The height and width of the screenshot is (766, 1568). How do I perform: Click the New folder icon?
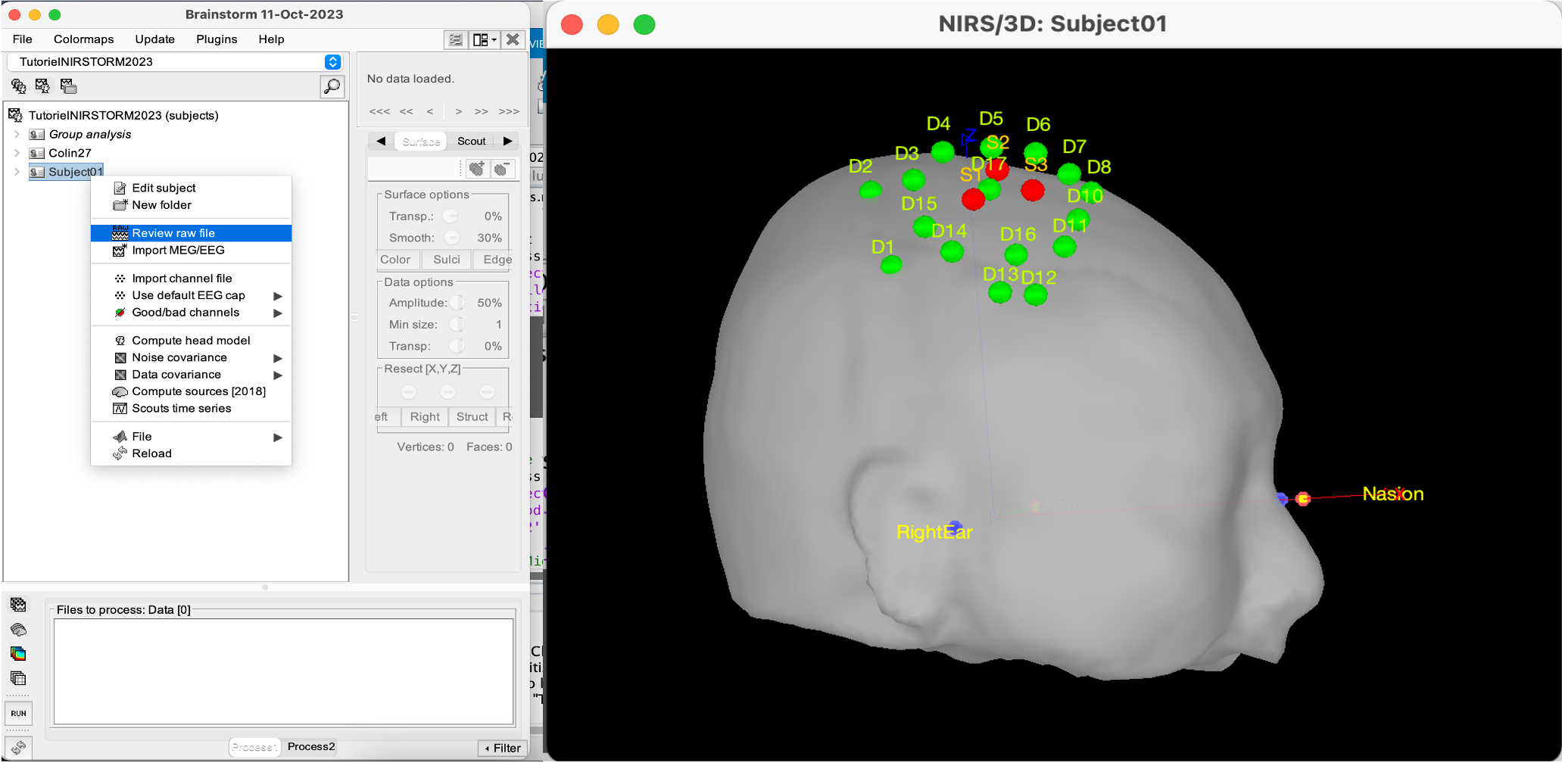(120, 205)
